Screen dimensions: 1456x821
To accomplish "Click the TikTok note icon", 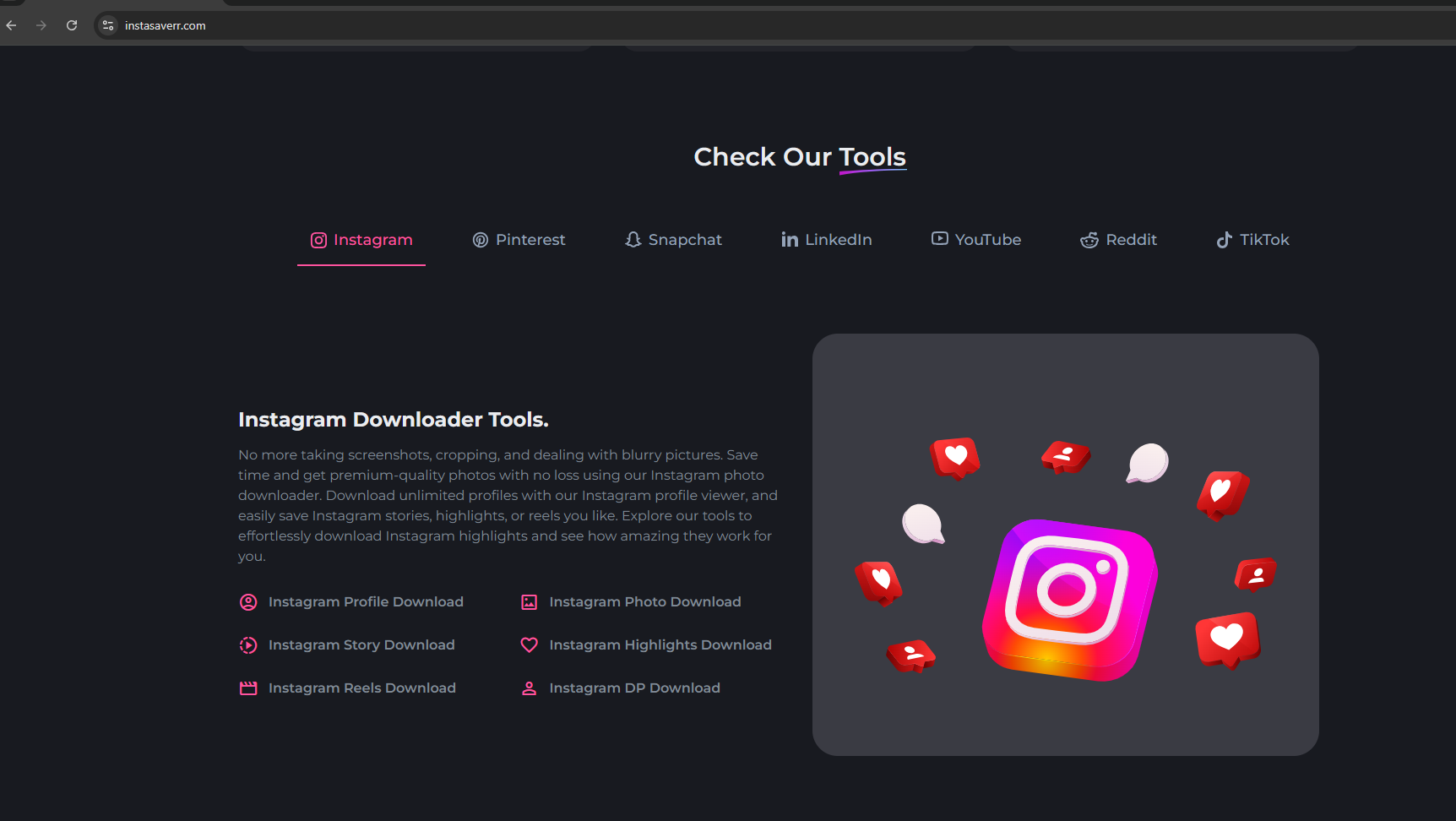I will click(x=1224, y=240).
